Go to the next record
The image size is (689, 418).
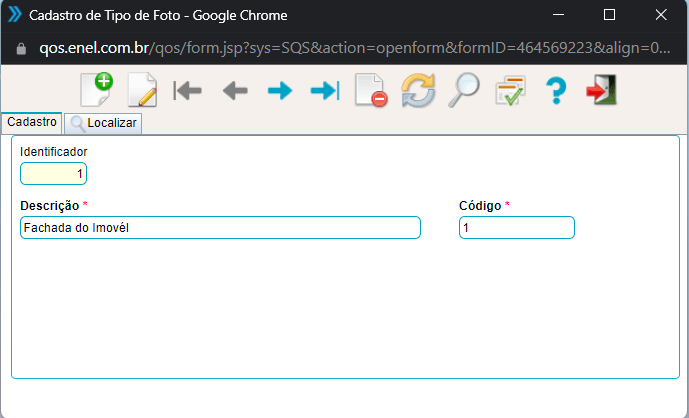(279, 91)
